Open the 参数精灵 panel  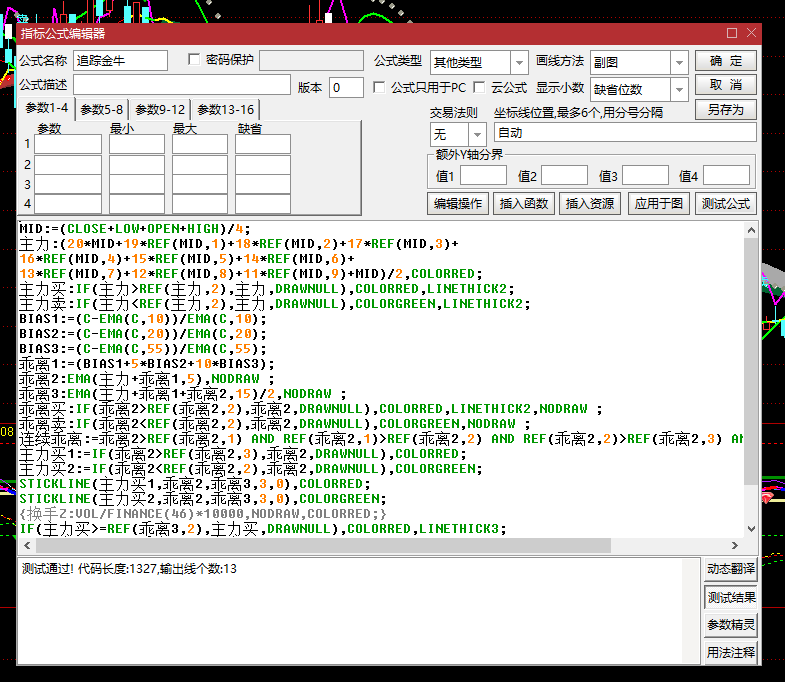point(730,625)
